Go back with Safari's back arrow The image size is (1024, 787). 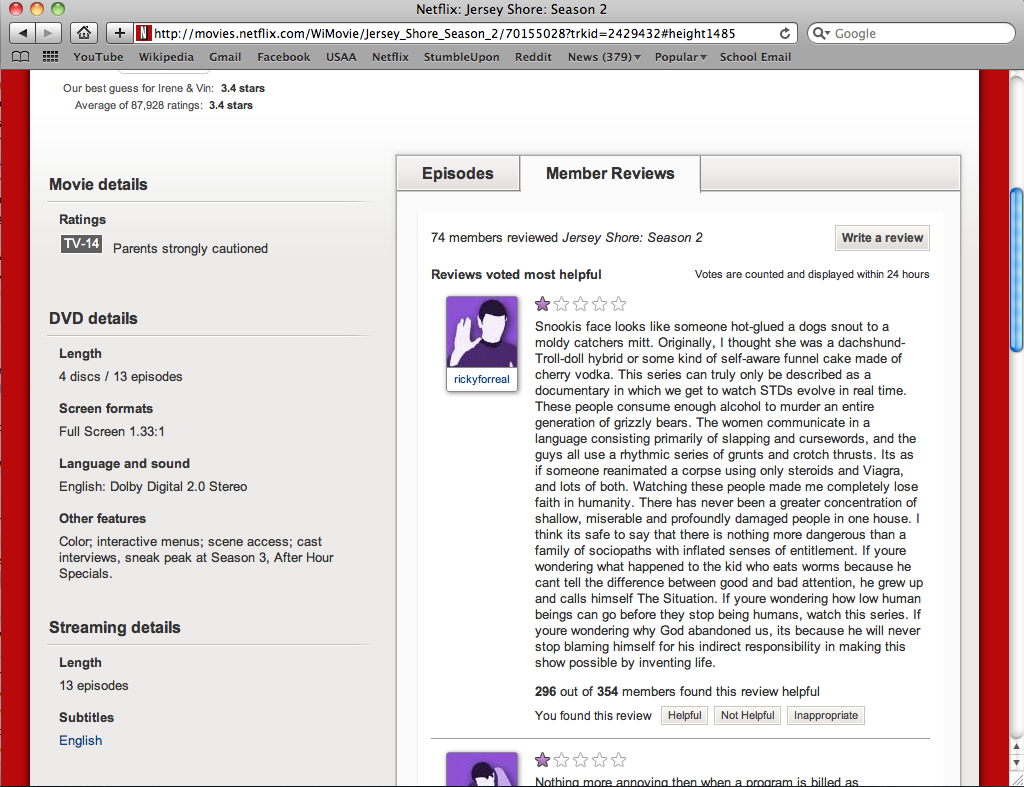[x=23, y=33]
